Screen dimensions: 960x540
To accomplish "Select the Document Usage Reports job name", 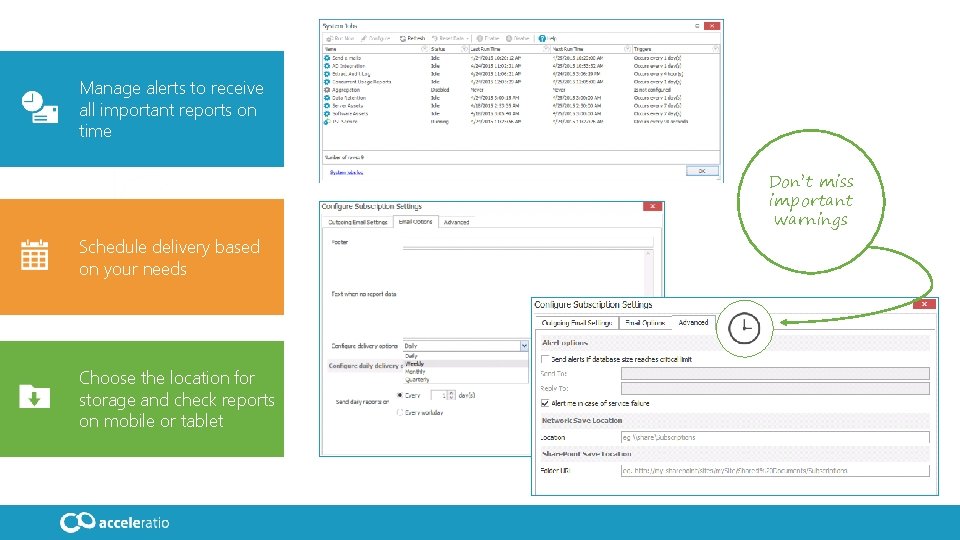I will [x=361, y=82].
